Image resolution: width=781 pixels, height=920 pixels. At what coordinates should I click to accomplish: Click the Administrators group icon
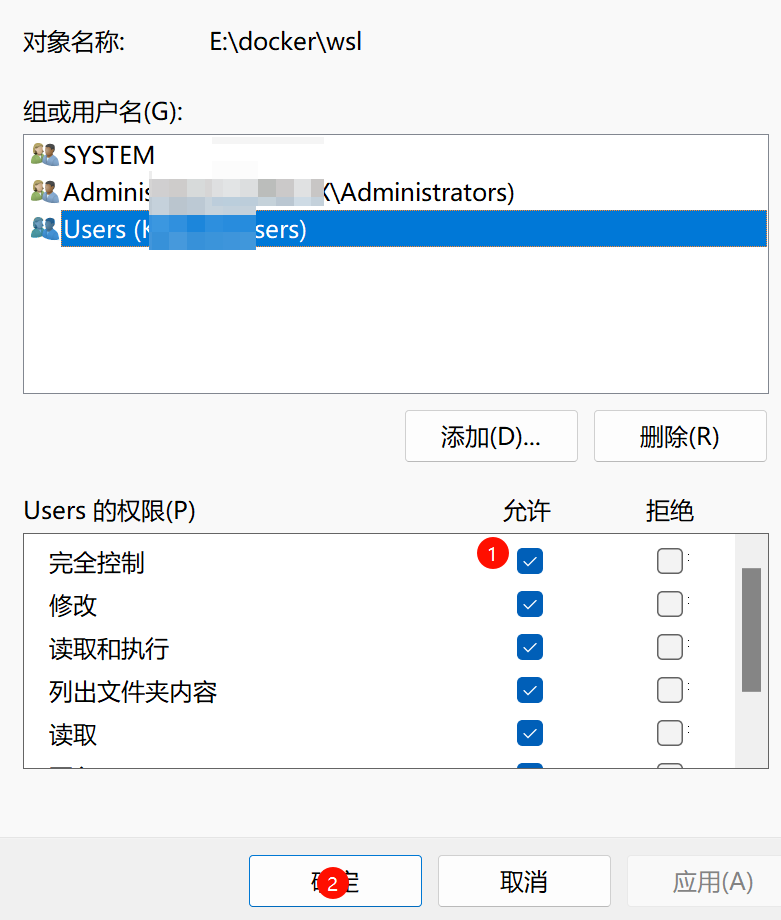45,192
